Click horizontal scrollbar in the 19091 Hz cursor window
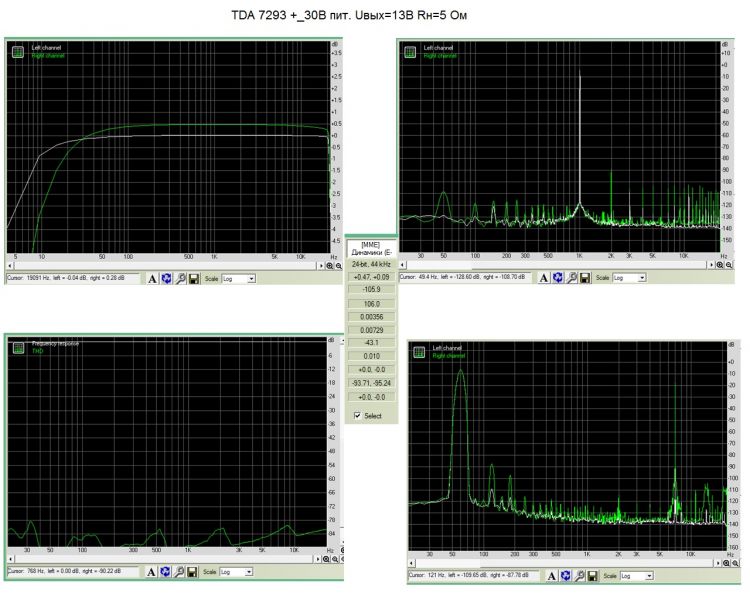This screenshot has height=600, width=750. (165, 266)
